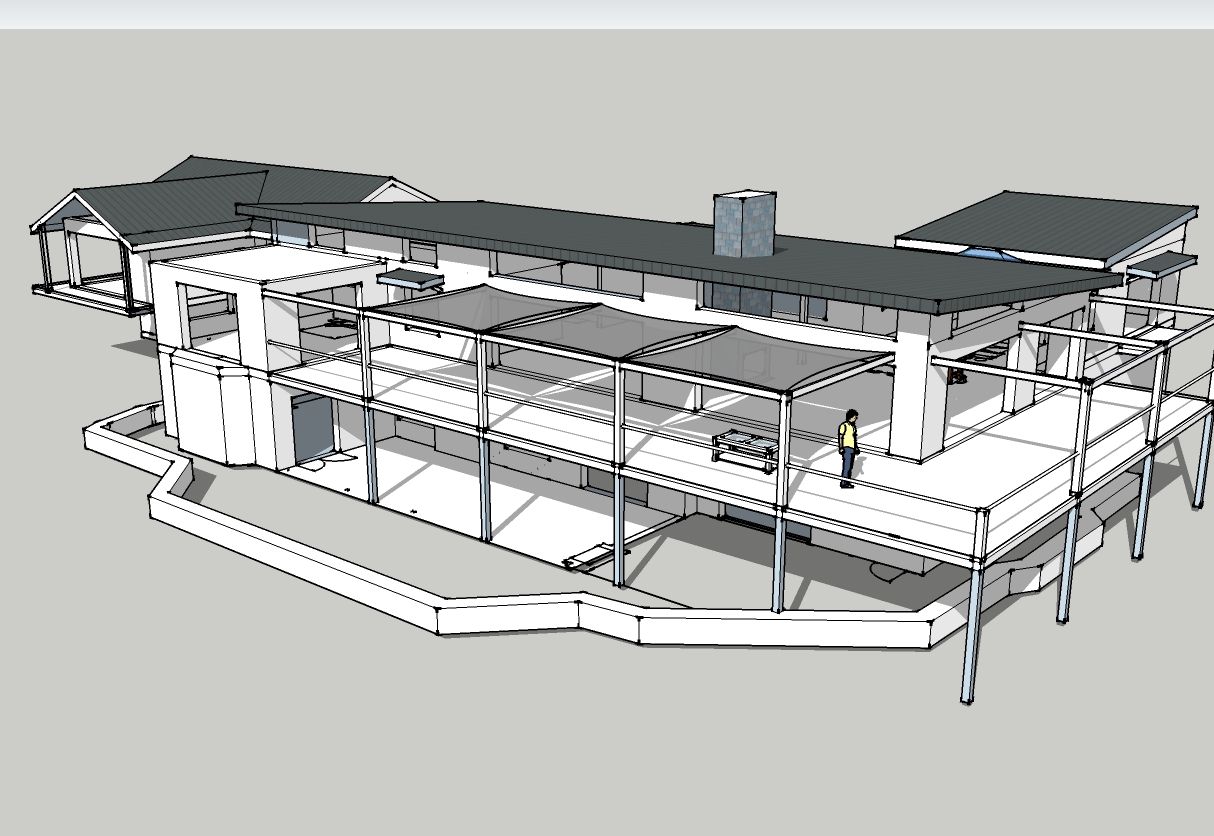Click the small awning at far right
The width and height of the screenshot is (1214, 836).
point(1162,265)
